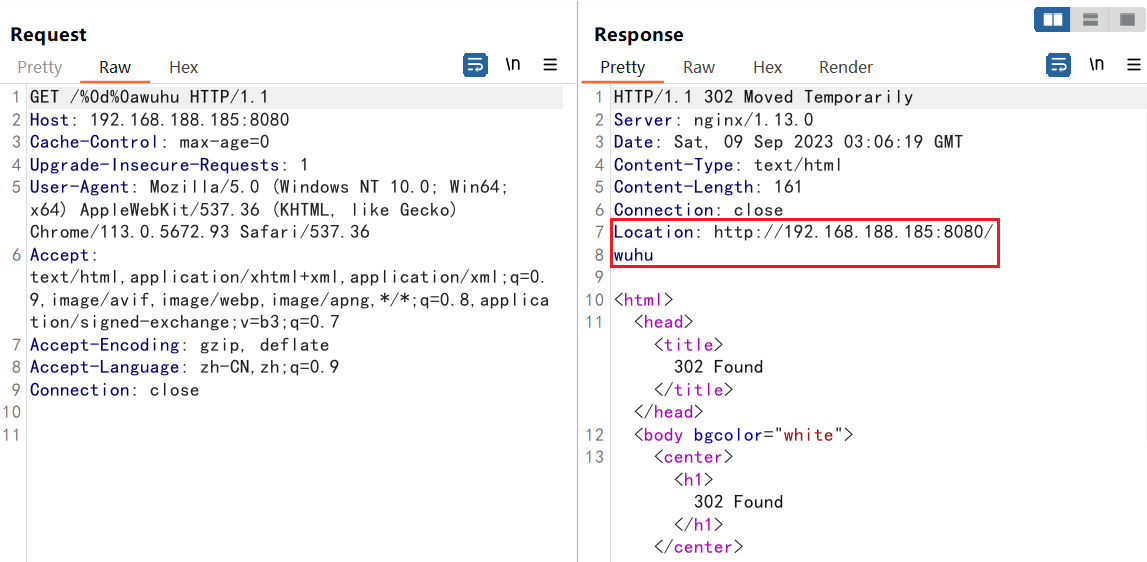This screenshot has width=1147, height=562.
Task: Click the Content-Type: text/html line
Action: (x=729, y=165)
